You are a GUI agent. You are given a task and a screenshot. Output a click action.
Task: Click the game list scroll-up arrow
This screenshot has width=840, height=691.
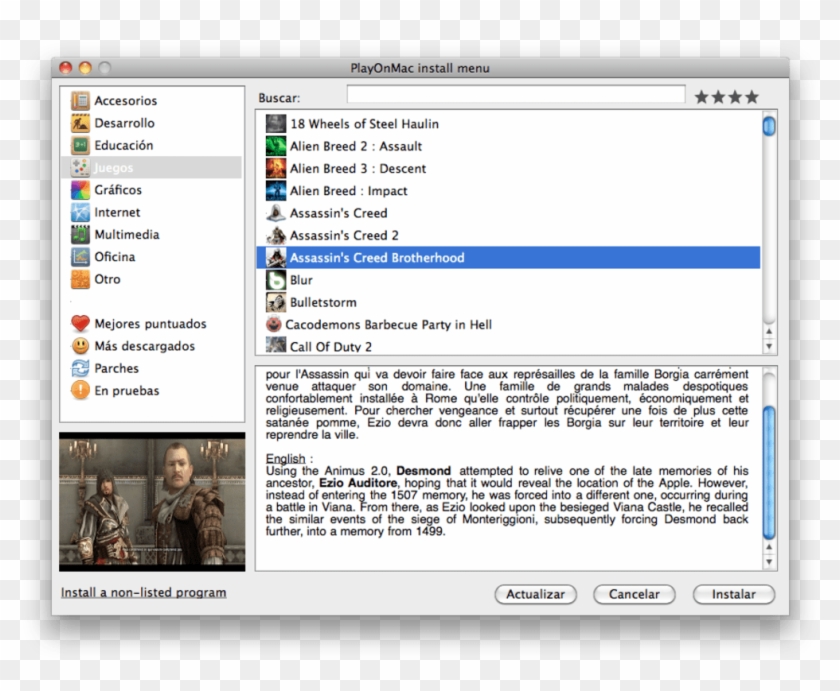click(x=769, y=332)
